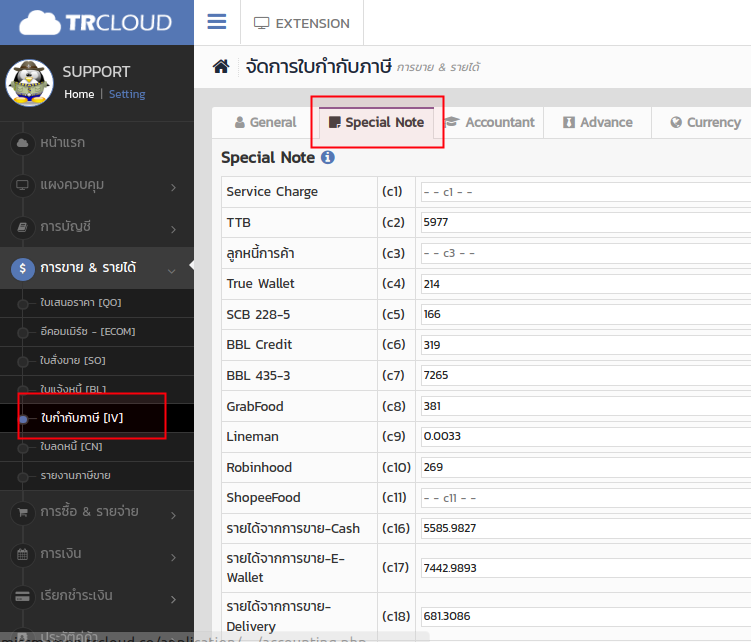Open the Home link under SUPPORT
Screen dimensions: 751x642
tap(79, 94)
